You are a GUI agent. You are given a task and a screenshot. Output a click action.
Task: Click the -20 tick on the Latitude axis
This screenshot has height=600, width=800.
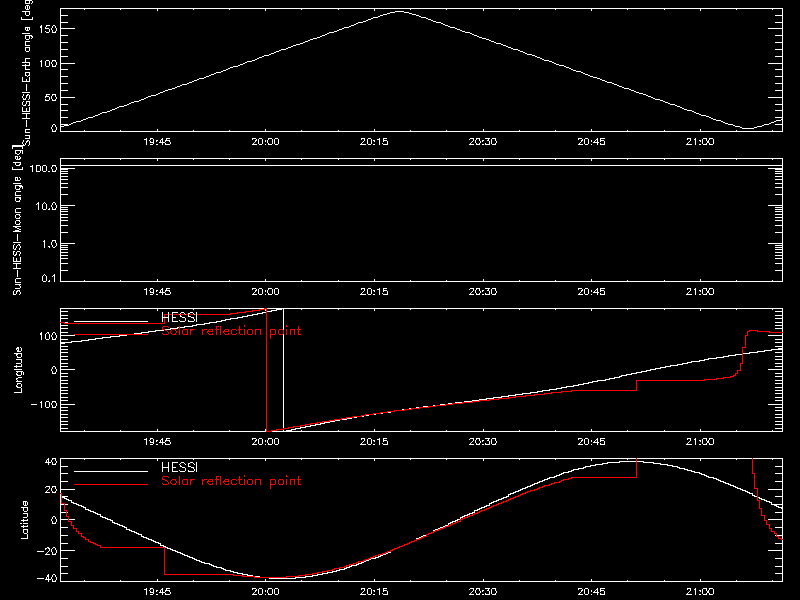(47, 551)
